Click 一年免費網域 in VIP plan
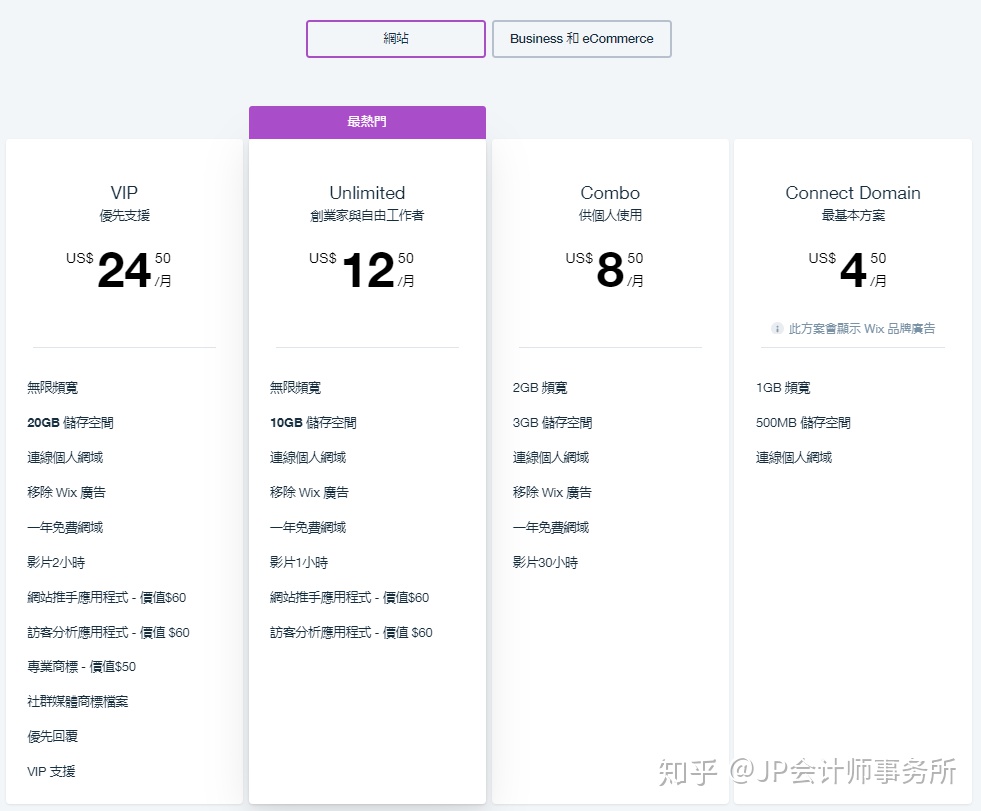981x811 pixels. coord(65,528)
